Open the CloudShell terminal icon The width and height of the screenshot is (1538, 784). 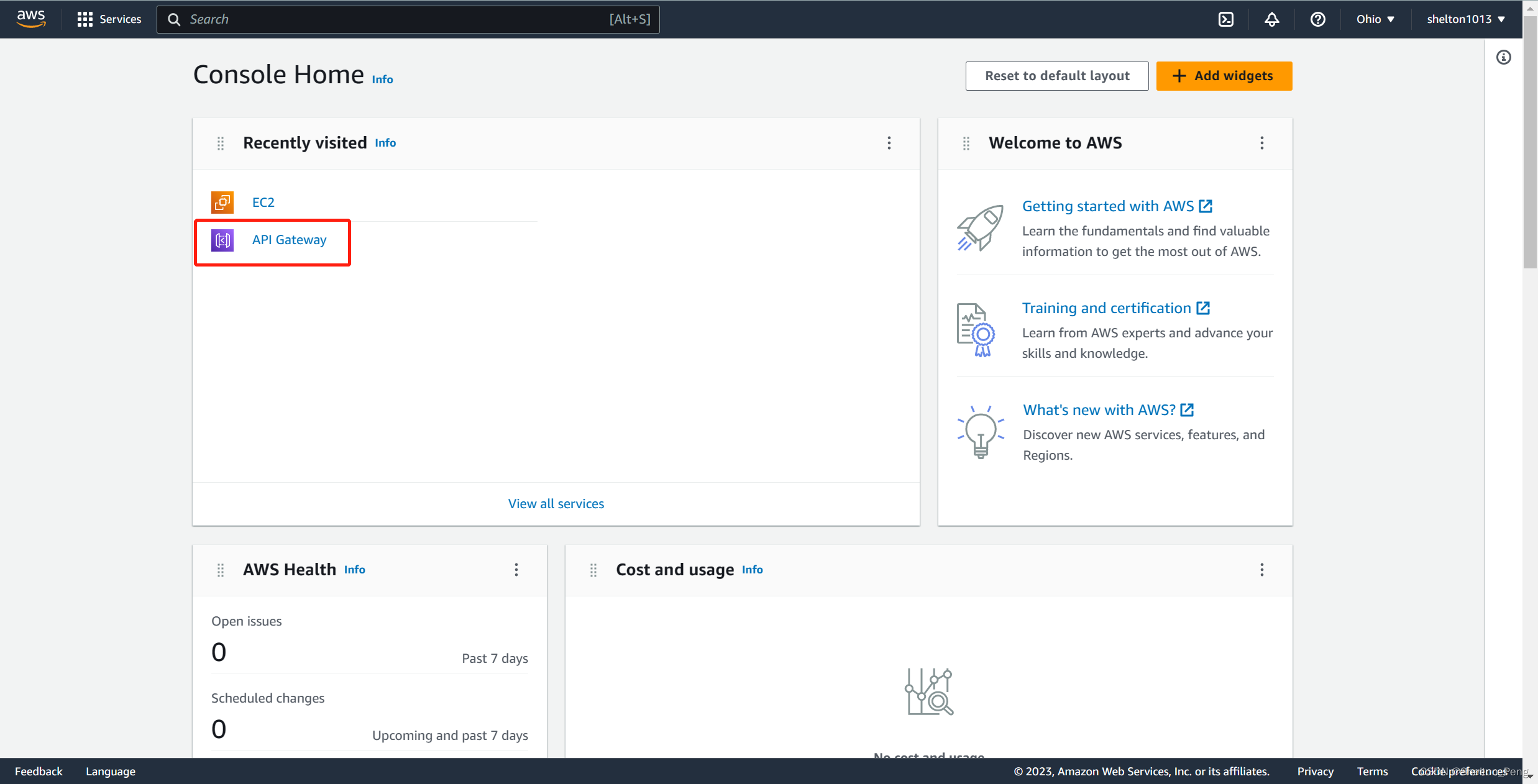pyautogui.click(x=1226, y=19)
